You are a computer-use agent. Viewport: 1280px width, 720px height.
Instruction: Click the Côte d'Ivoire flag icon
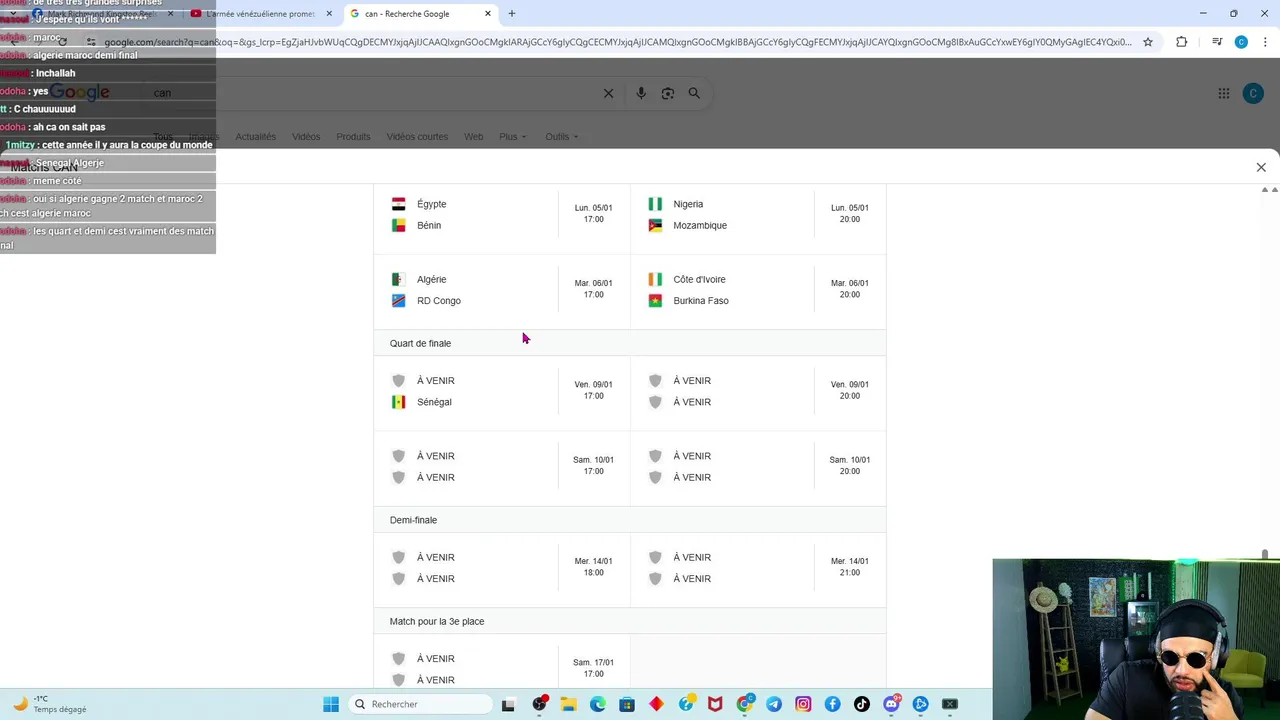click(x=655, y=279)
